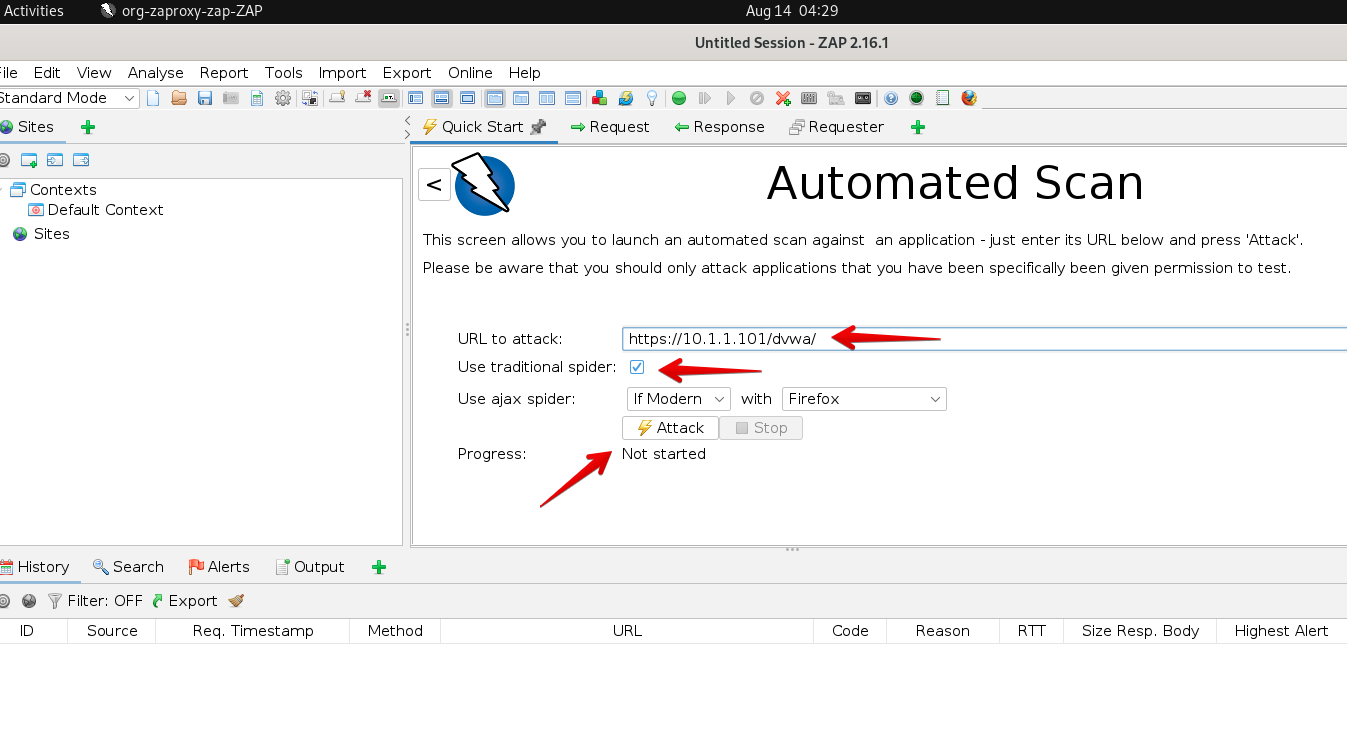
Task: Open the Analyse menu
Action: pyautogui.click(x=155, y=73)
